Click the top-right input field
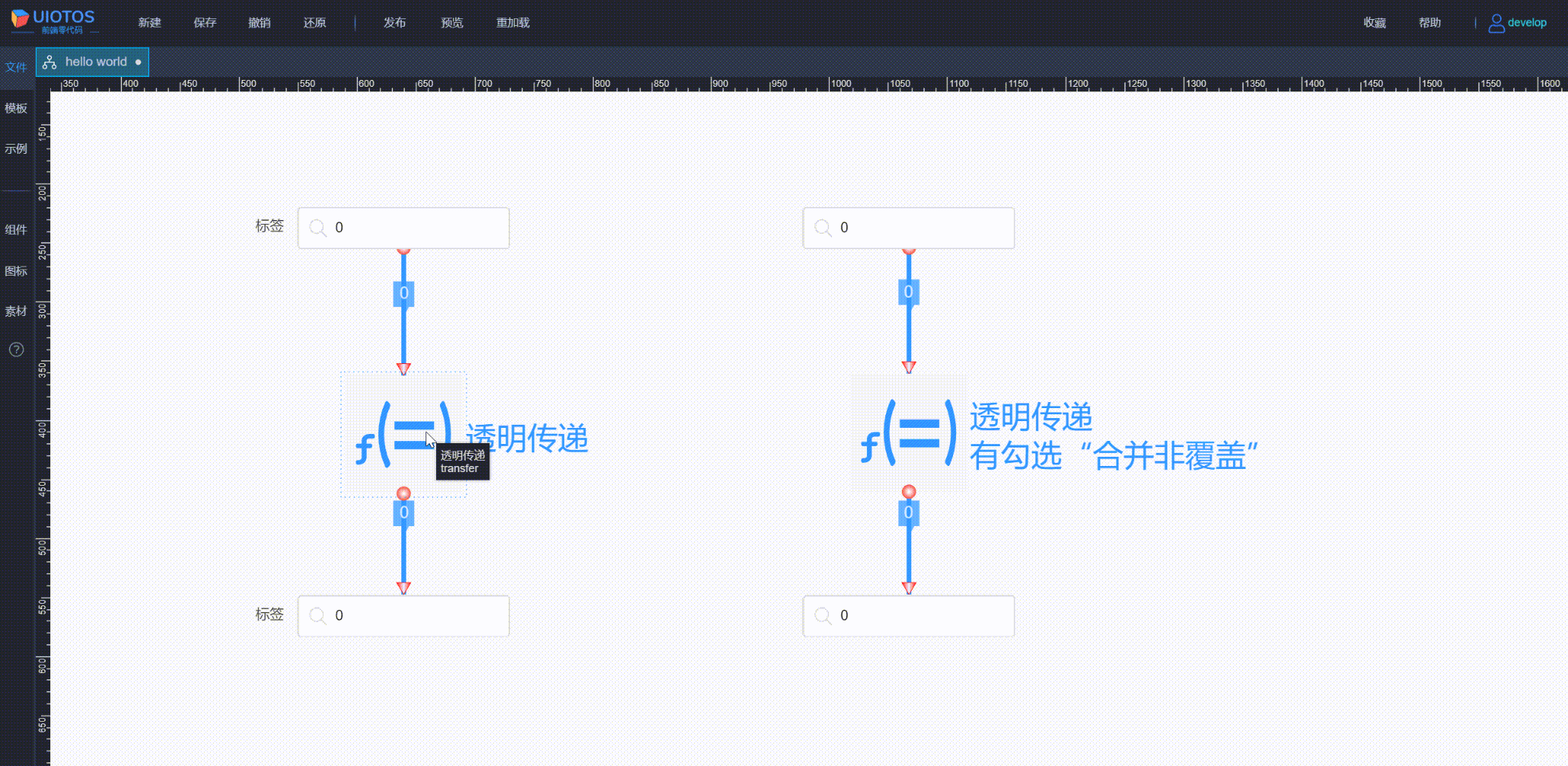Screen dimensions: 1568x766 pyautogui.click(x=909, y=228)
